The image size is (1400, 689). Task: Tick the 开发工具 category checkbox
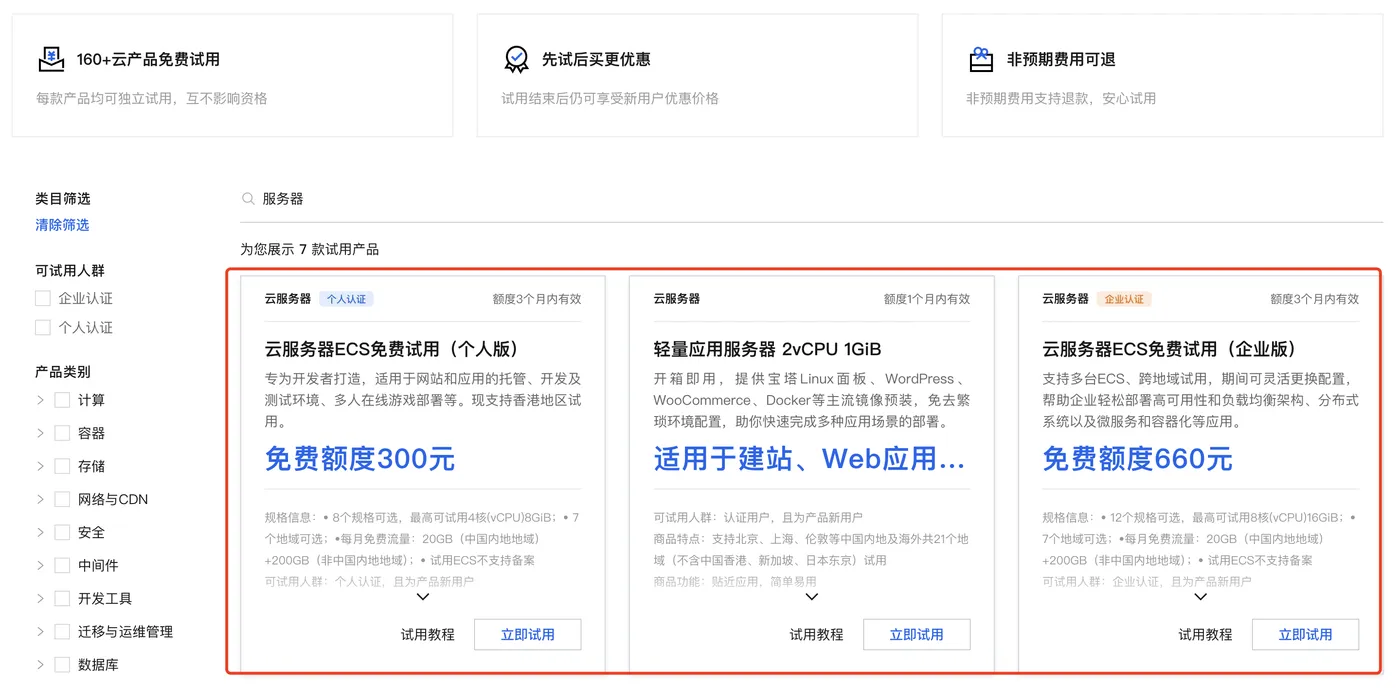coord(62,598)
